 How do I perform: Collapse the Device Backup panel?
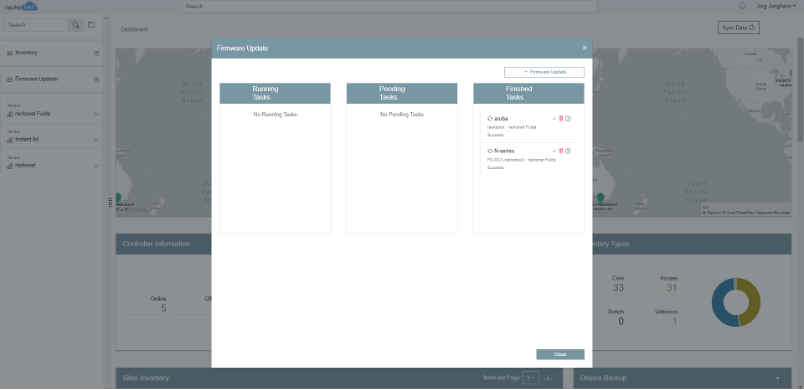tap(777, 378)
